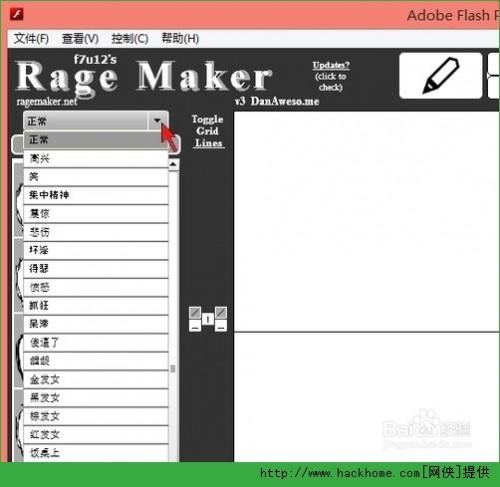
Task: Collapse the face category dropdown arrow
Action: (157, 121)
